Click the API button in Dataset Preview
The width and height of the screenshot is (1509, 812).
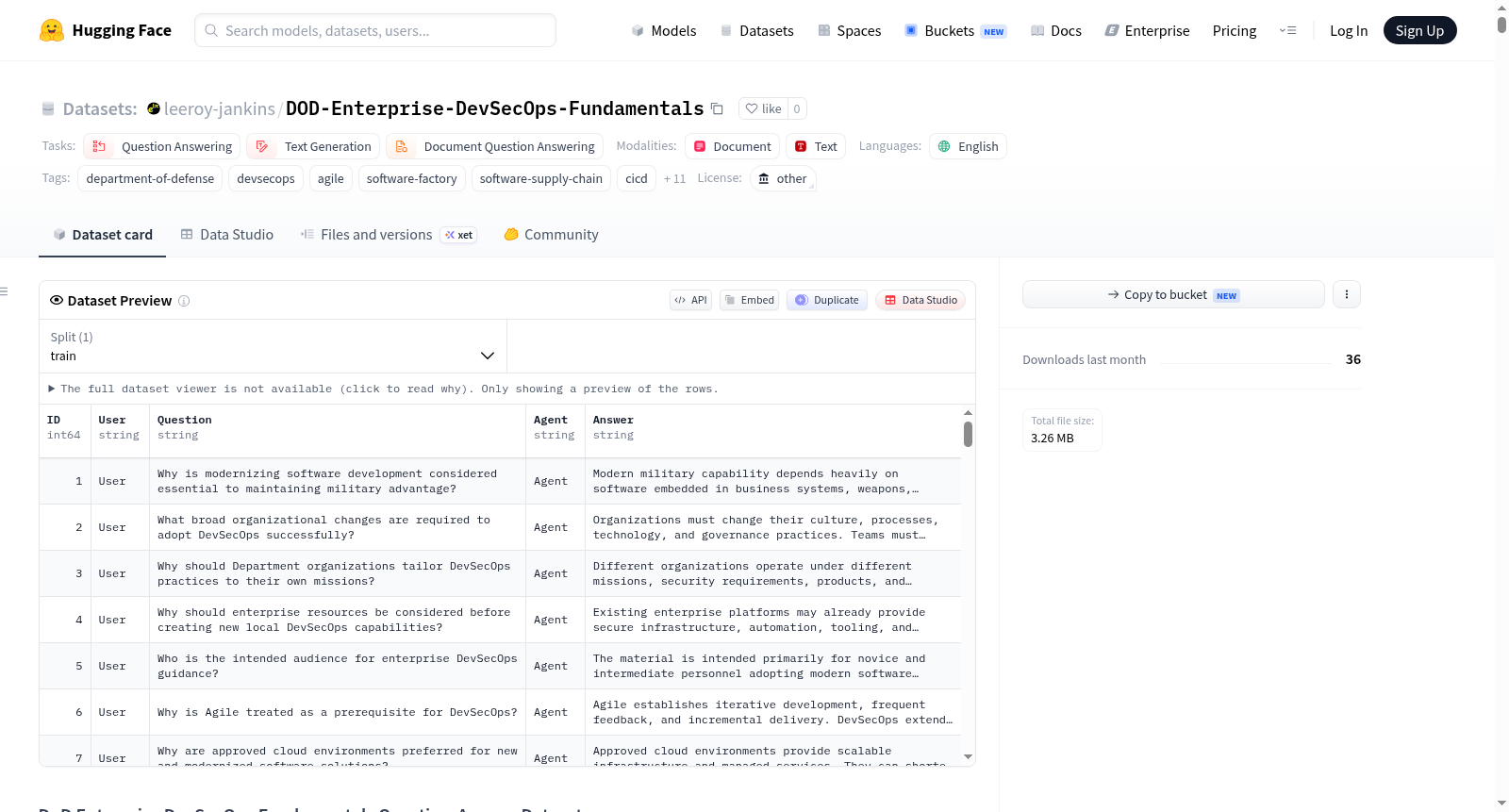(x=690, y=300)
